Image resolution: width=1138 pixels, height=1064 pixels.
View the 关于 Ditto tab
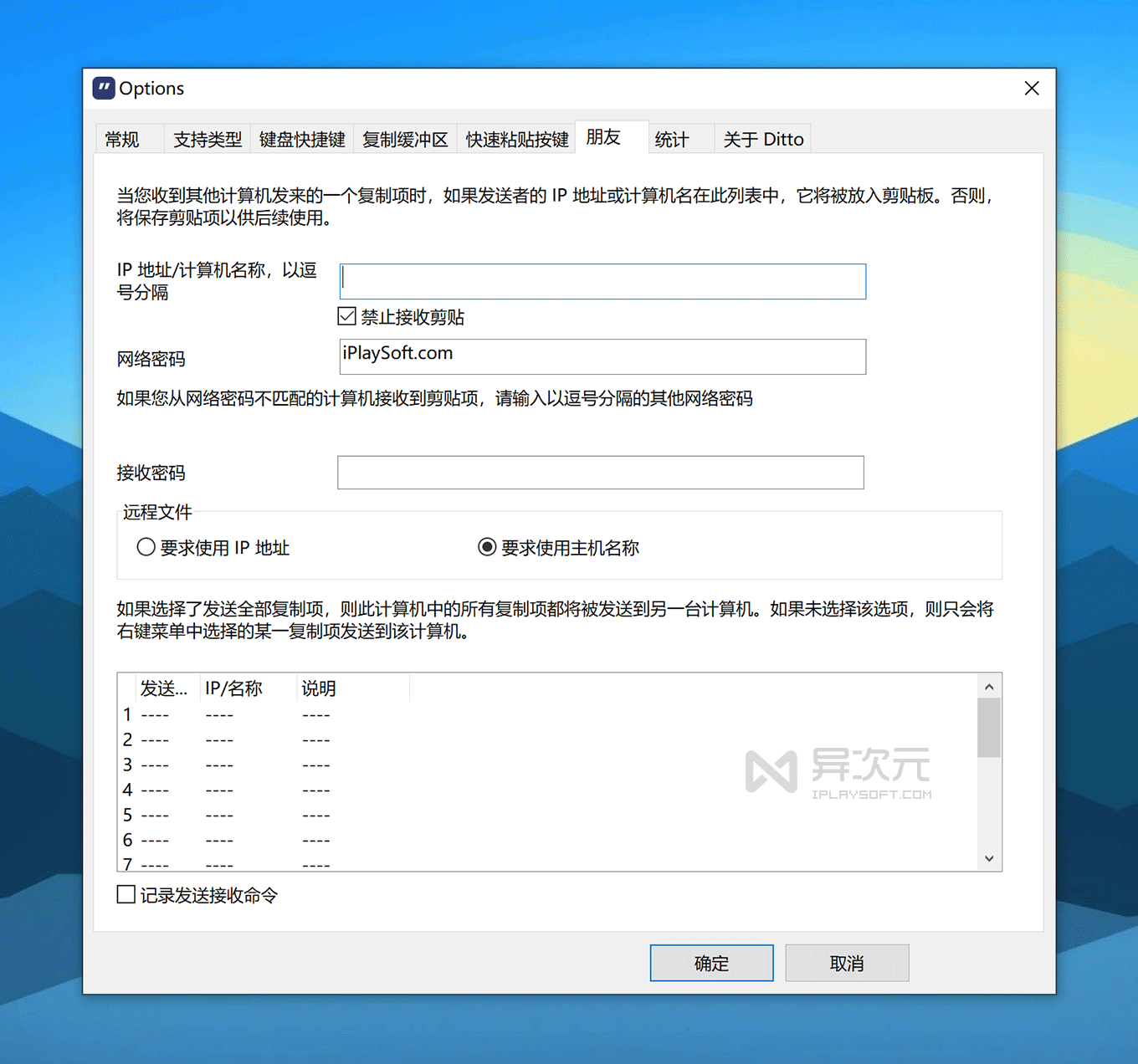pos(761,139)
